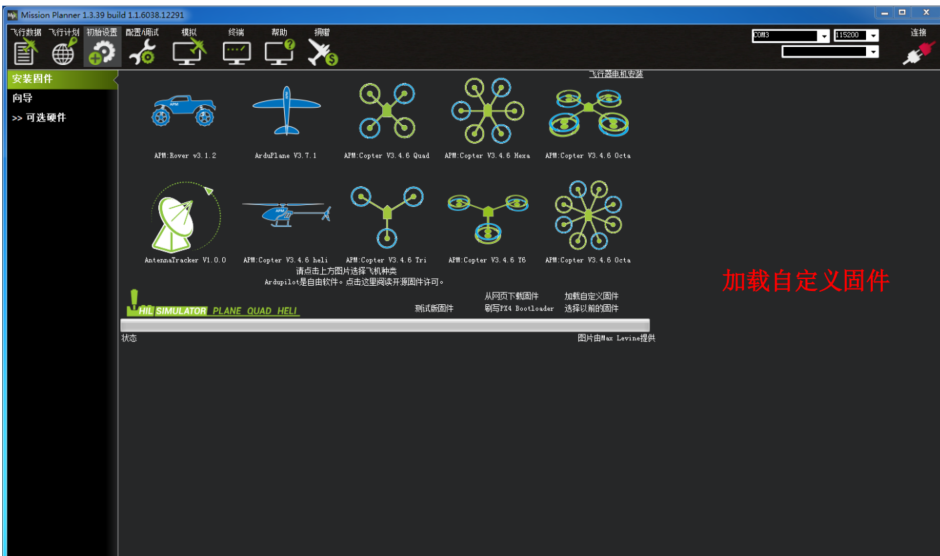
Task: Choose the ArduPlane V3.7.1 airplane firmware
Action: click(x=286, y=110)
